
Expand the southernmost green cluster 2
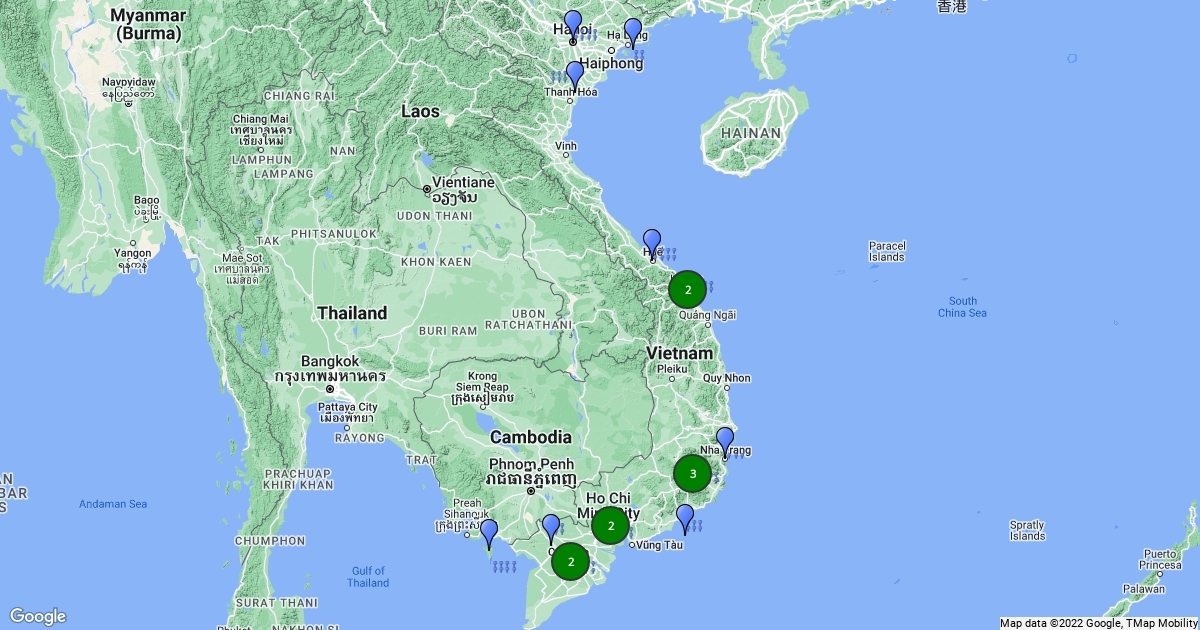coord(570,561)
